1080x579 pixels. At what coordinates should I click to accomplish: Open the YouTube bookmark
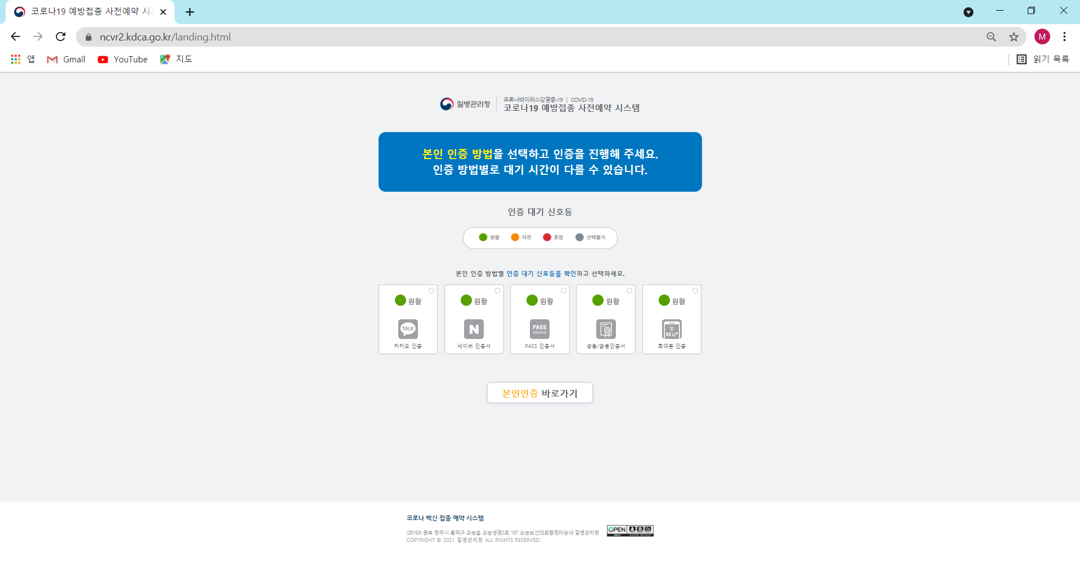coord(123,59)
